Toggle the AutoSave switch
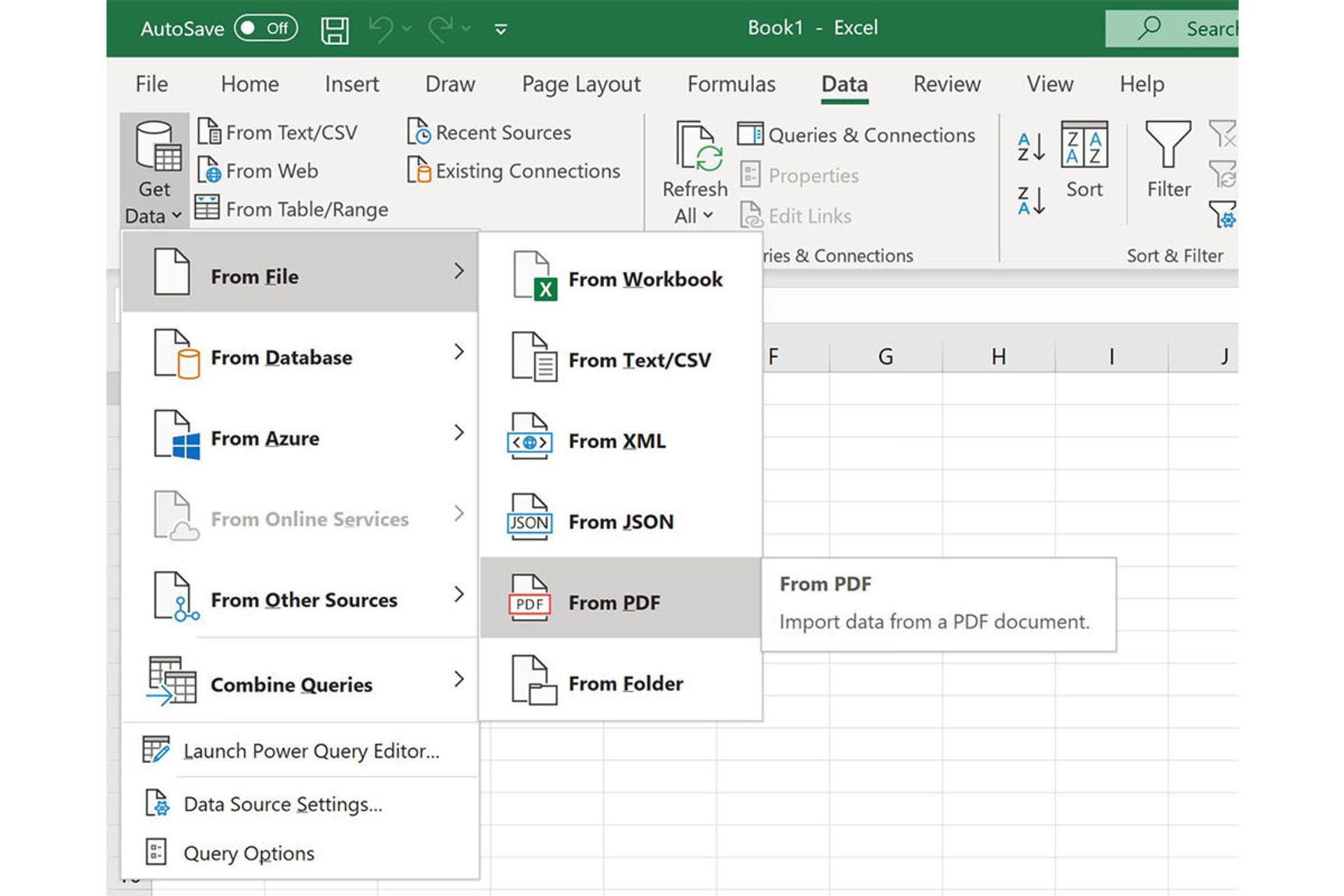Screen dimensions: 1344x896 point(266,28)
